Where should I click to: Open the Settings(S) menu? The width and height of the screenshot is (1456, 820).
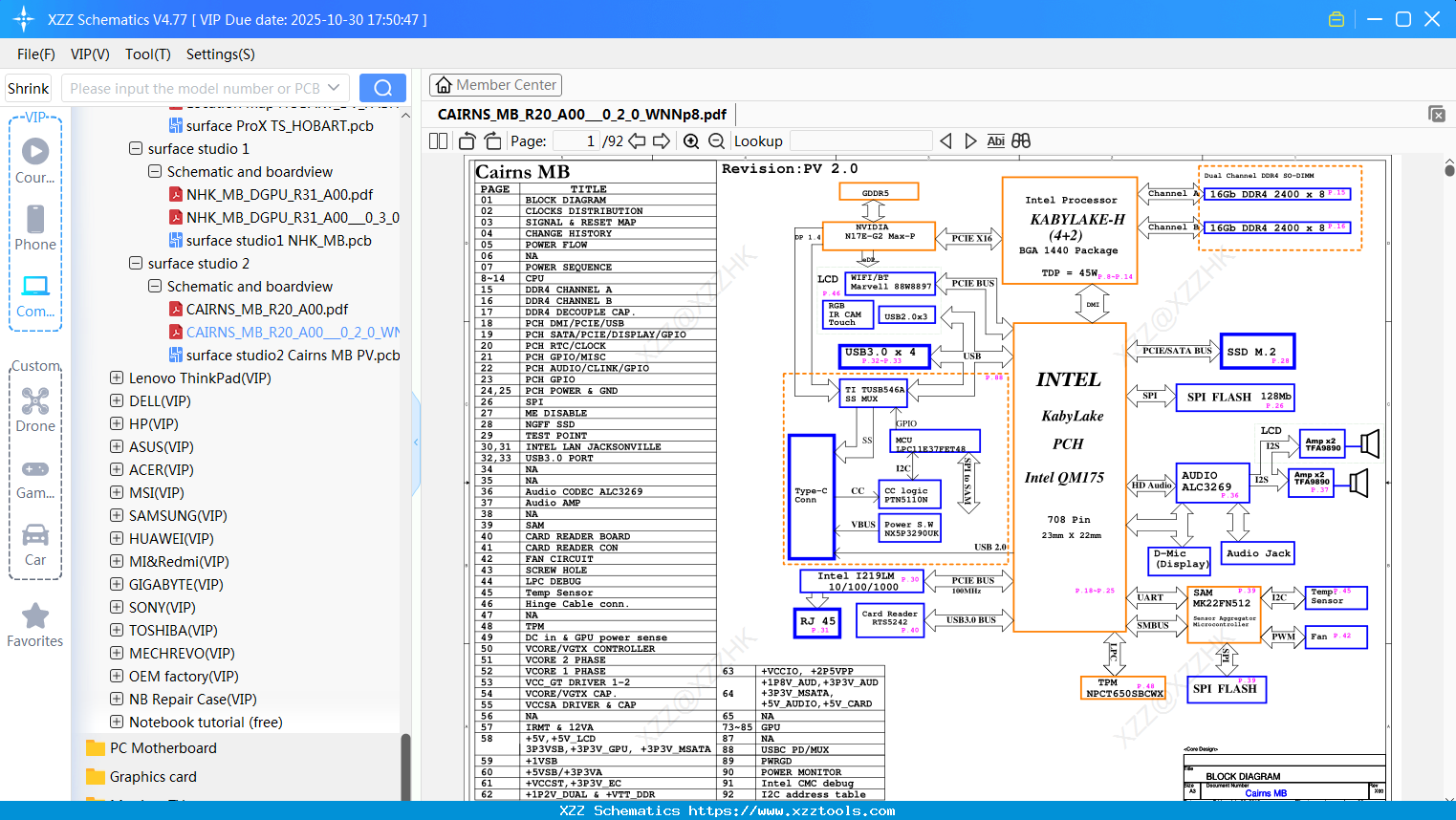(221, 54)
